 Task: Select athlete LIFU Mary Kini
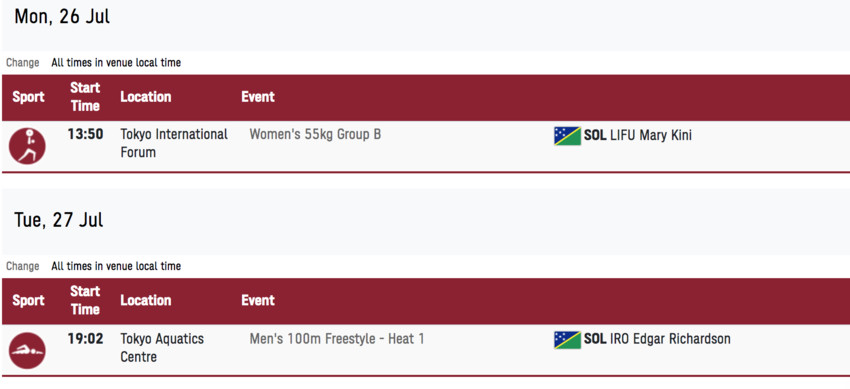(x=651, y=135)
